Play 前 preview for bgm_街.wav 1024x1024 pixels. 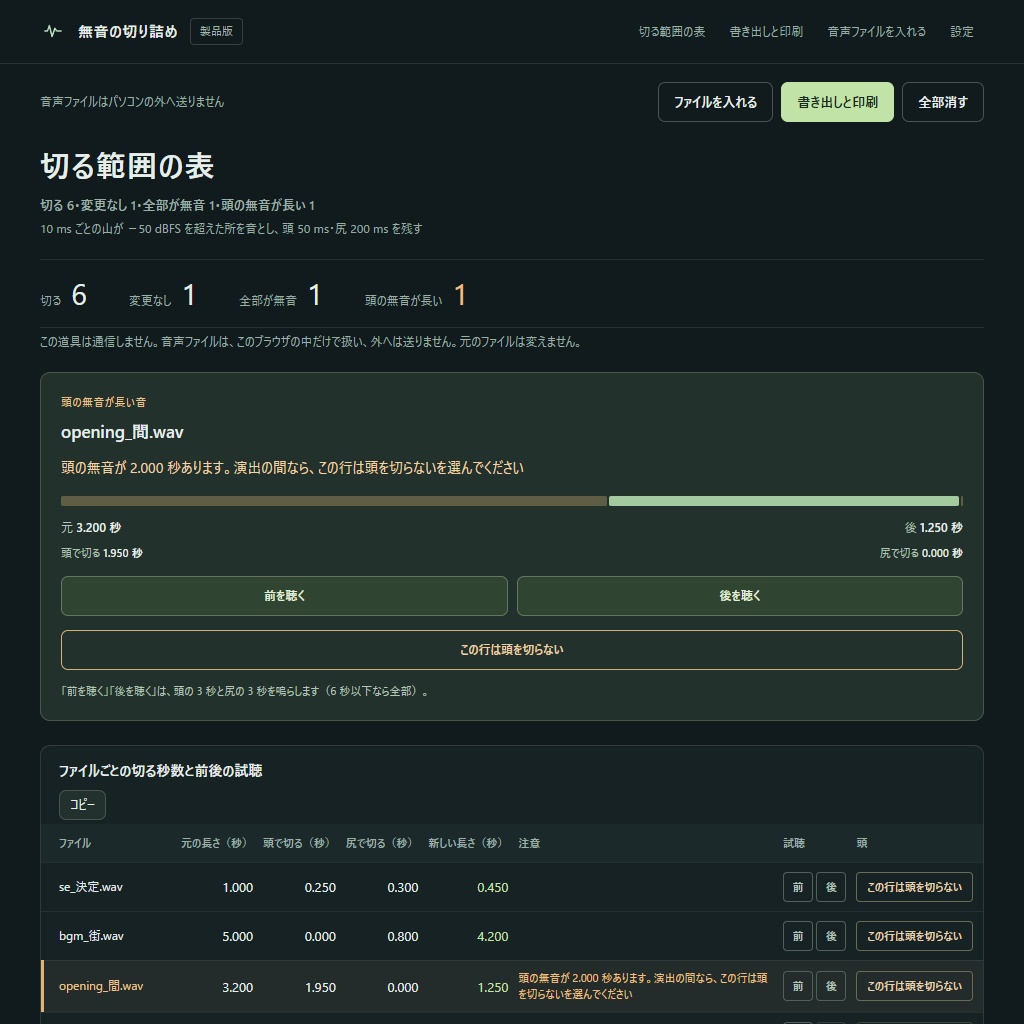coord(797,936)
